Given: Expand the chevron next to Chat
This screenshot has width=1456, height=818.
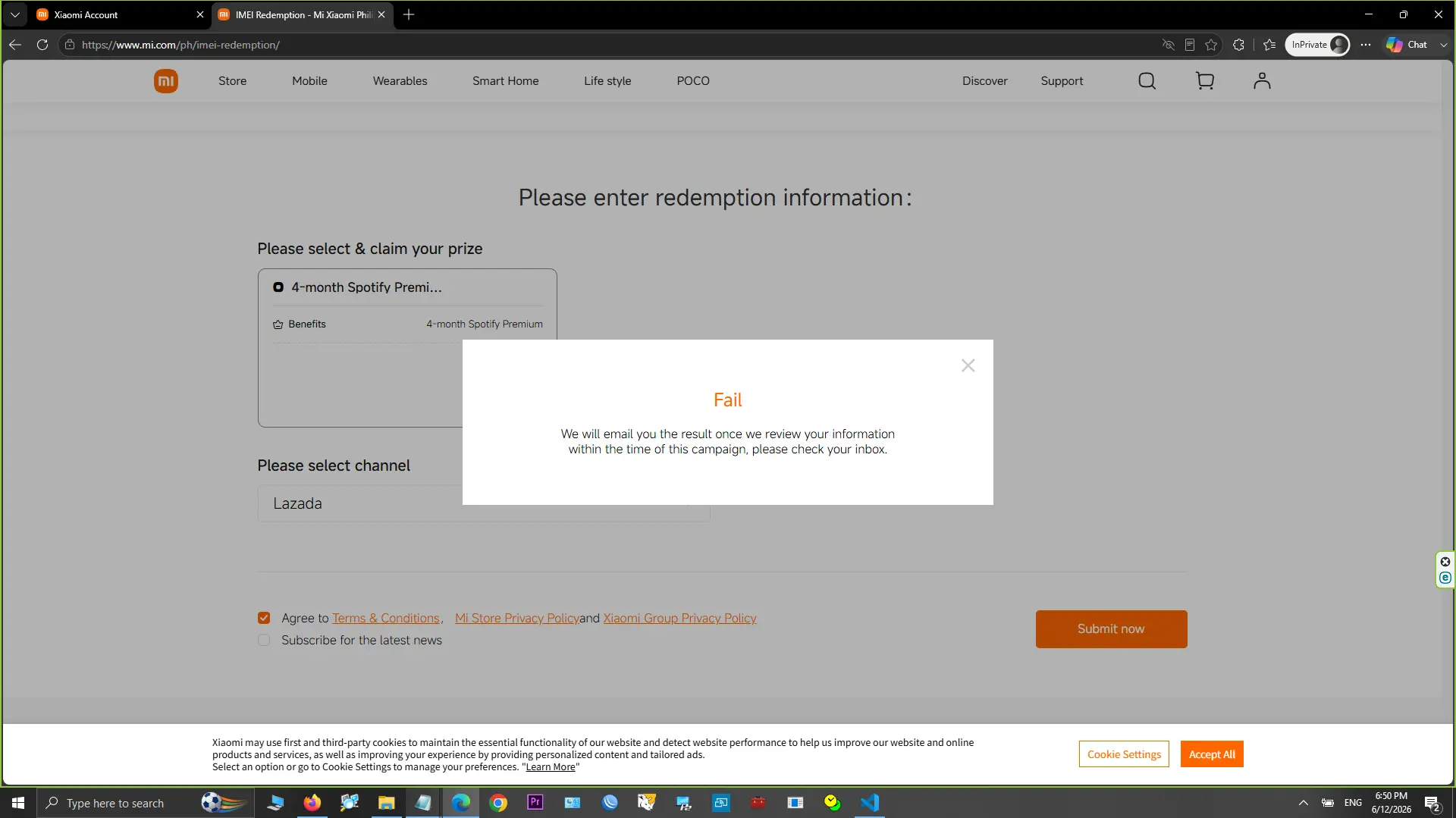Looking at the screenshot, I should click(1443, 45).
